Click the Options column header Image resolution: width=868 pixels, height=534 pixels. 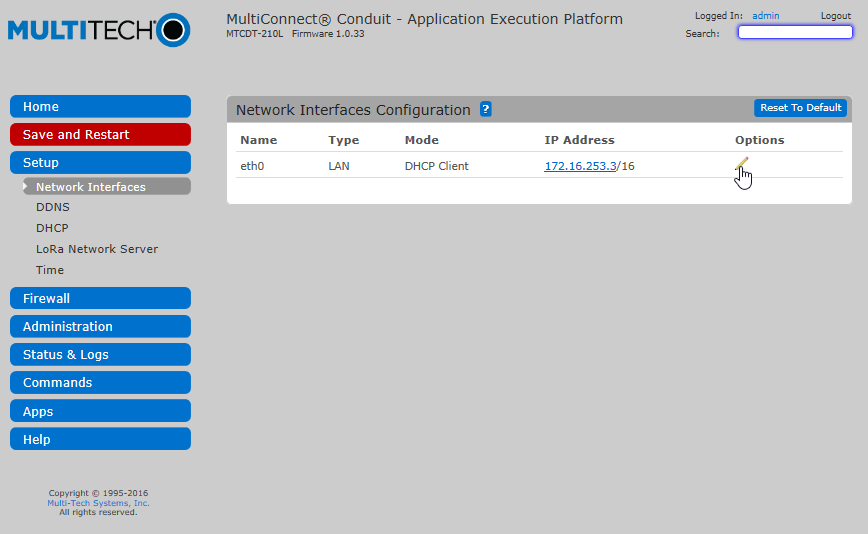click(760, 140)
